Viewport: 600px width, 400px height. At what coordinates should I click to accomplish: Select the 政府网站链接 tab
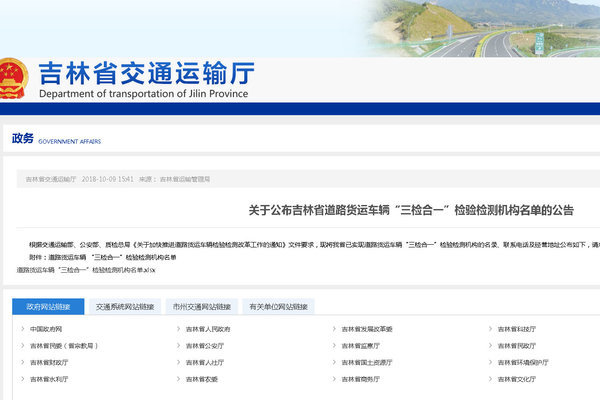(48, 306)
